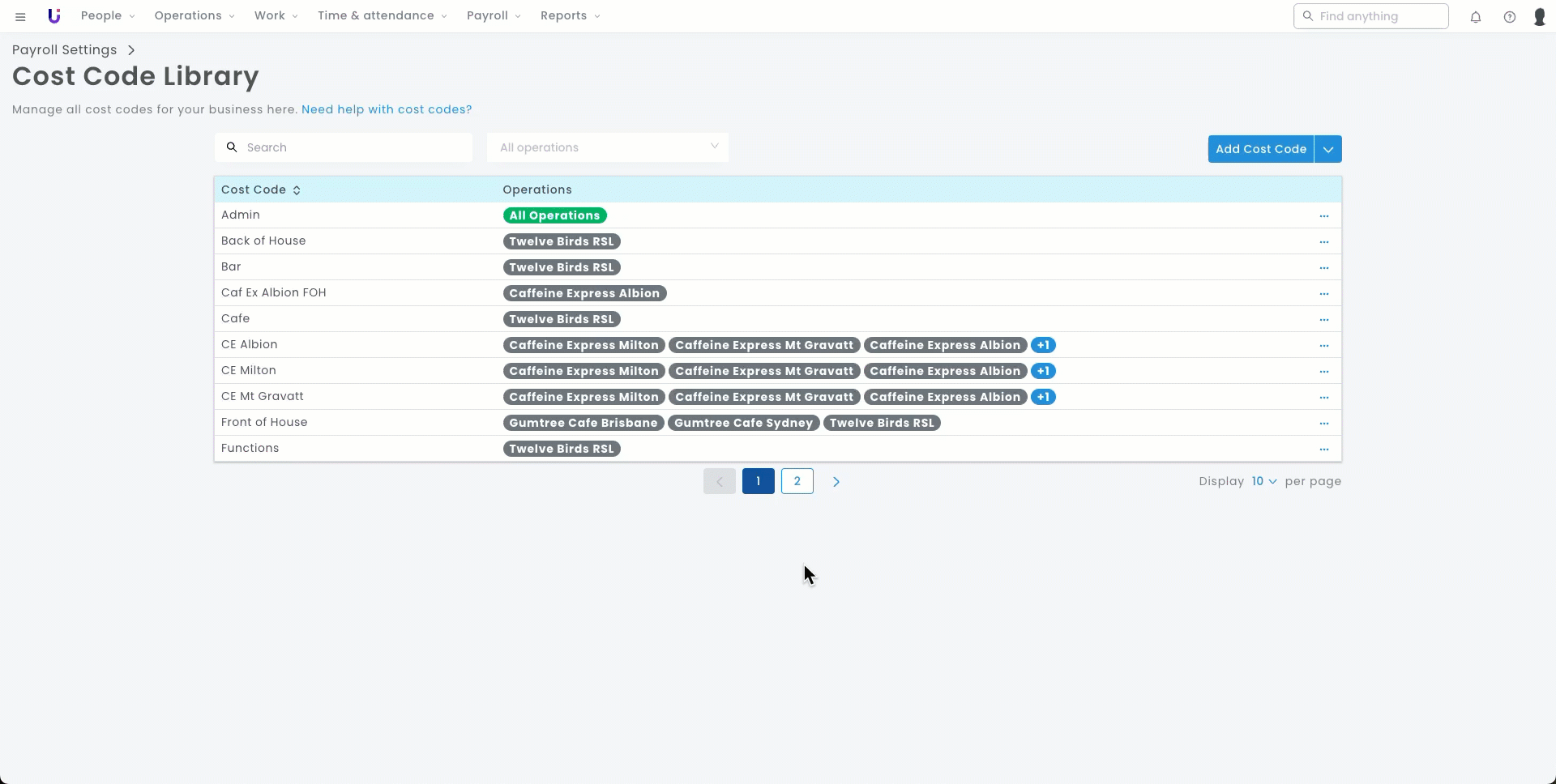Open the hamburger navigation menu
The width and height of the screenshot is (1556, 784).
pos(20,16)
